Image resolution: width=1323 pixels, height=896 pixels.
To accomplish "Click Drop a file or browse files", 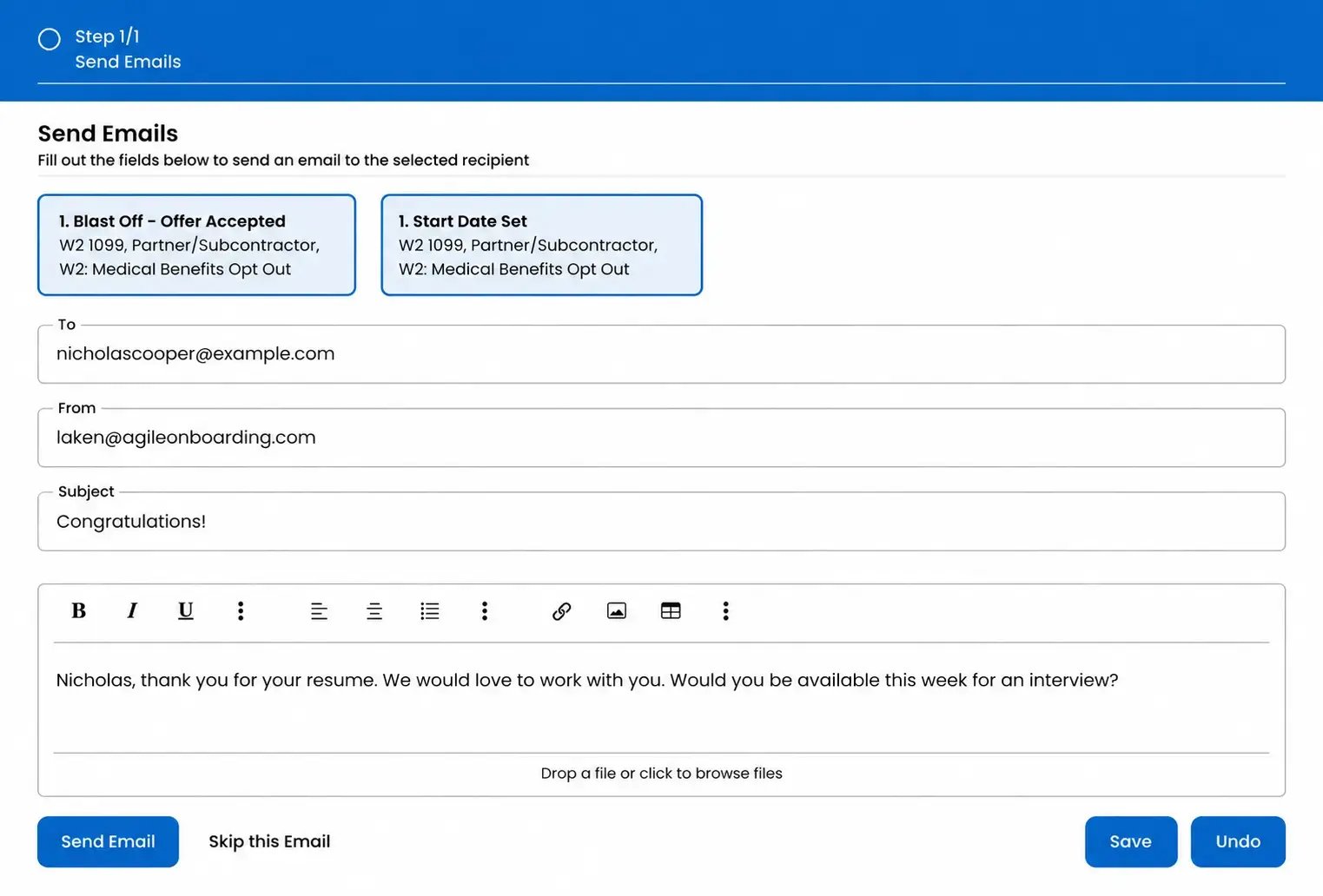I will pyautogui.click(x=661, y=774).
